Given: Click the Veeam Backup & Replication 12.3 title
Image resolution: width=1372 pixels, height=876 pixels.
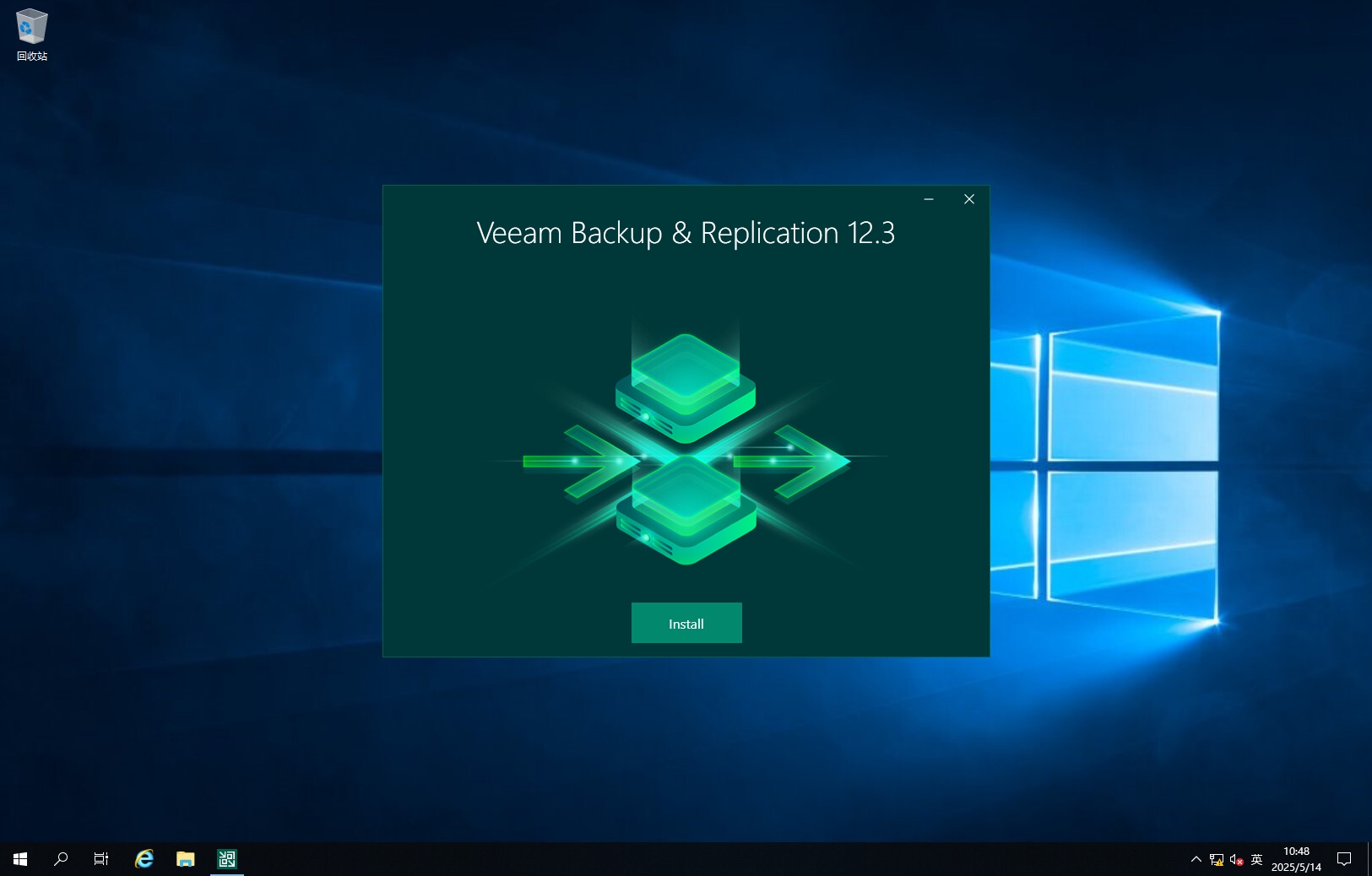Looking at the screenshot, I should click(685, 233).
